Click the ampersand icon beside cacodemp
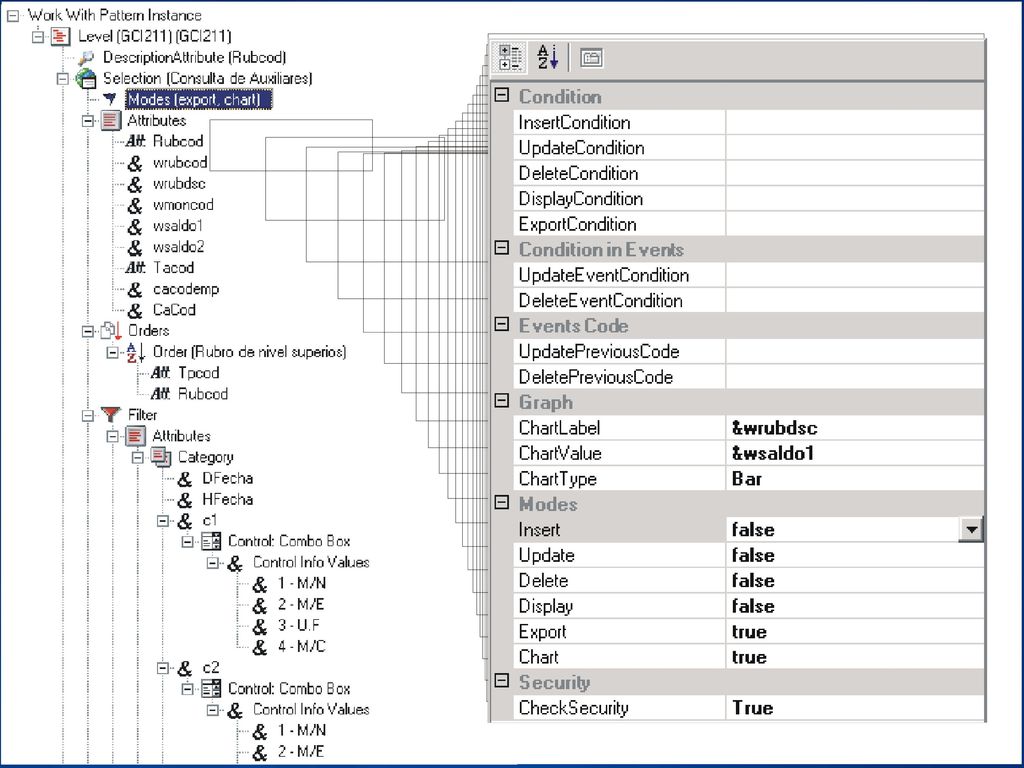 (135, 289)
